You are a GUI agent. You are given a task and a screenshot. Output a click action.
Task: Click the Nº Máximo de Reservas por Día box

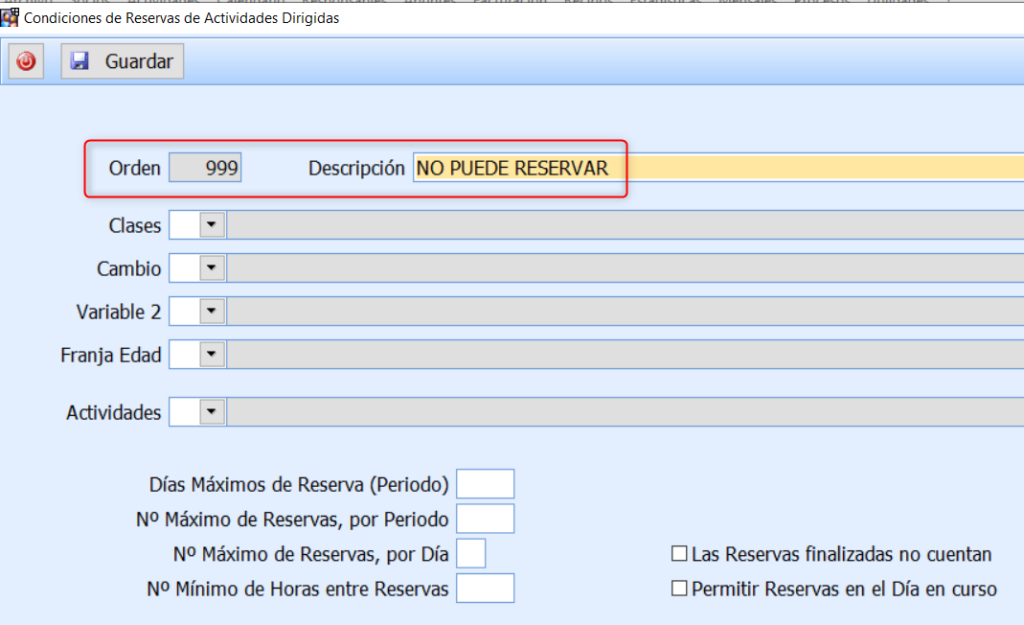(x=471, y=554)
